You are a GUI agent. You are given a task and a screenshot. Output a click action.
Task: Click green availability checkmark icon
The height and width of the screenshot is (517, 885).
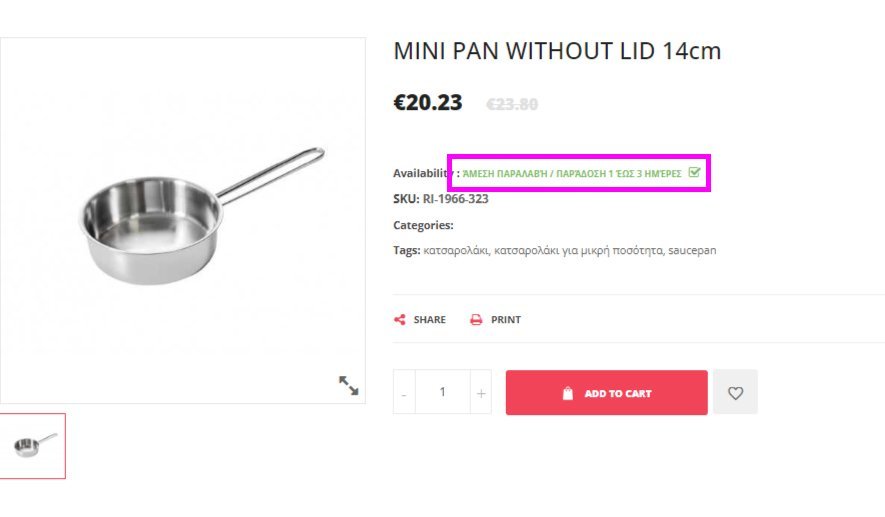695,172
